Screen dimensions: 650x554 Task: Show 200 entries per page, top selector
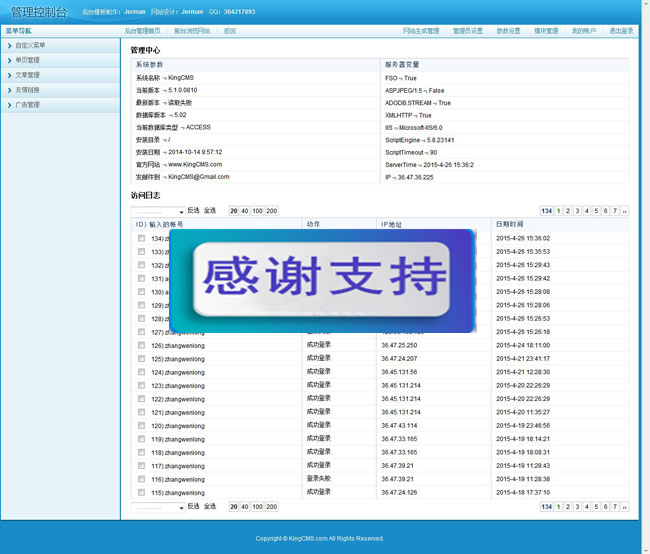[x=272, y=211]
